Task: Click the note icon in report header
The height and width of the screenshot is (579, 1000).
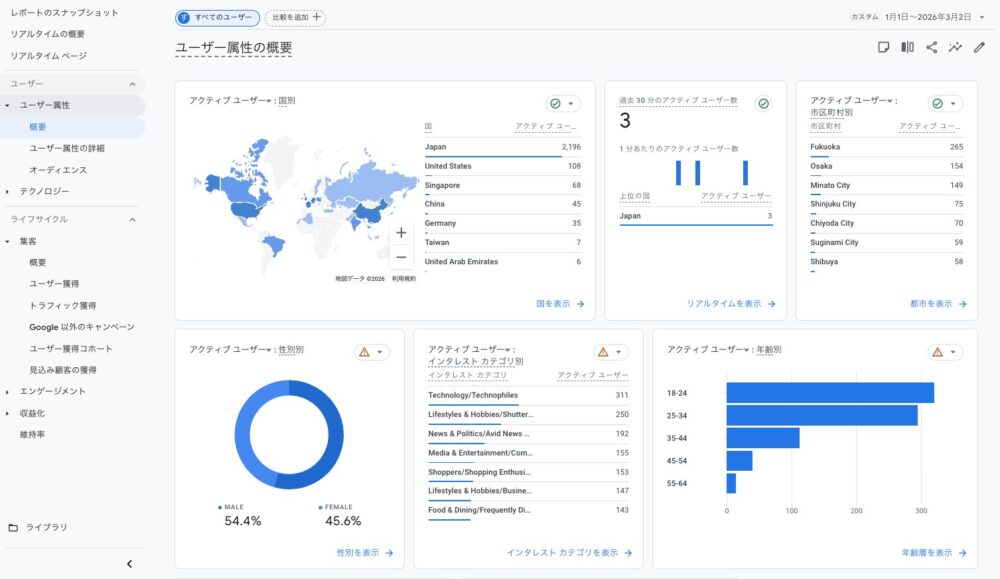Action: (883, 47)
